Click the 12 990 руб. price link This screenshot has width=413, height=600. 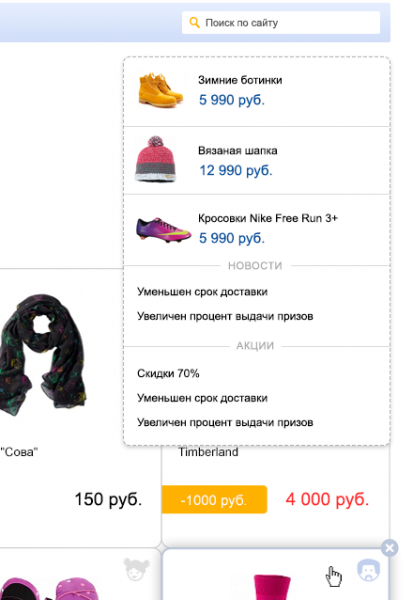236,170
